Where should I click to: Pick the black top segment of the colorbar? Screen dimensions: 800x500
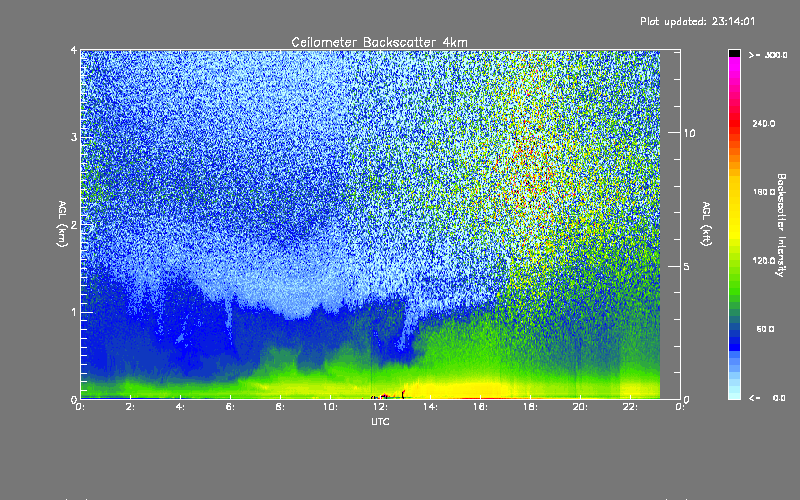pos(734,53)
